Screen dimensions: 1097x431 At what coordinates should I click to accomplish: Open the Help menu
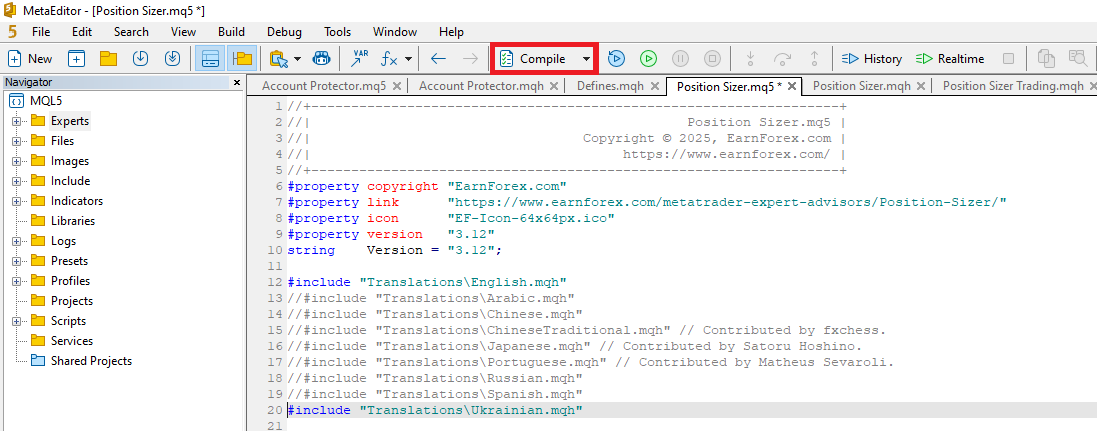click(x=451, y=31)
